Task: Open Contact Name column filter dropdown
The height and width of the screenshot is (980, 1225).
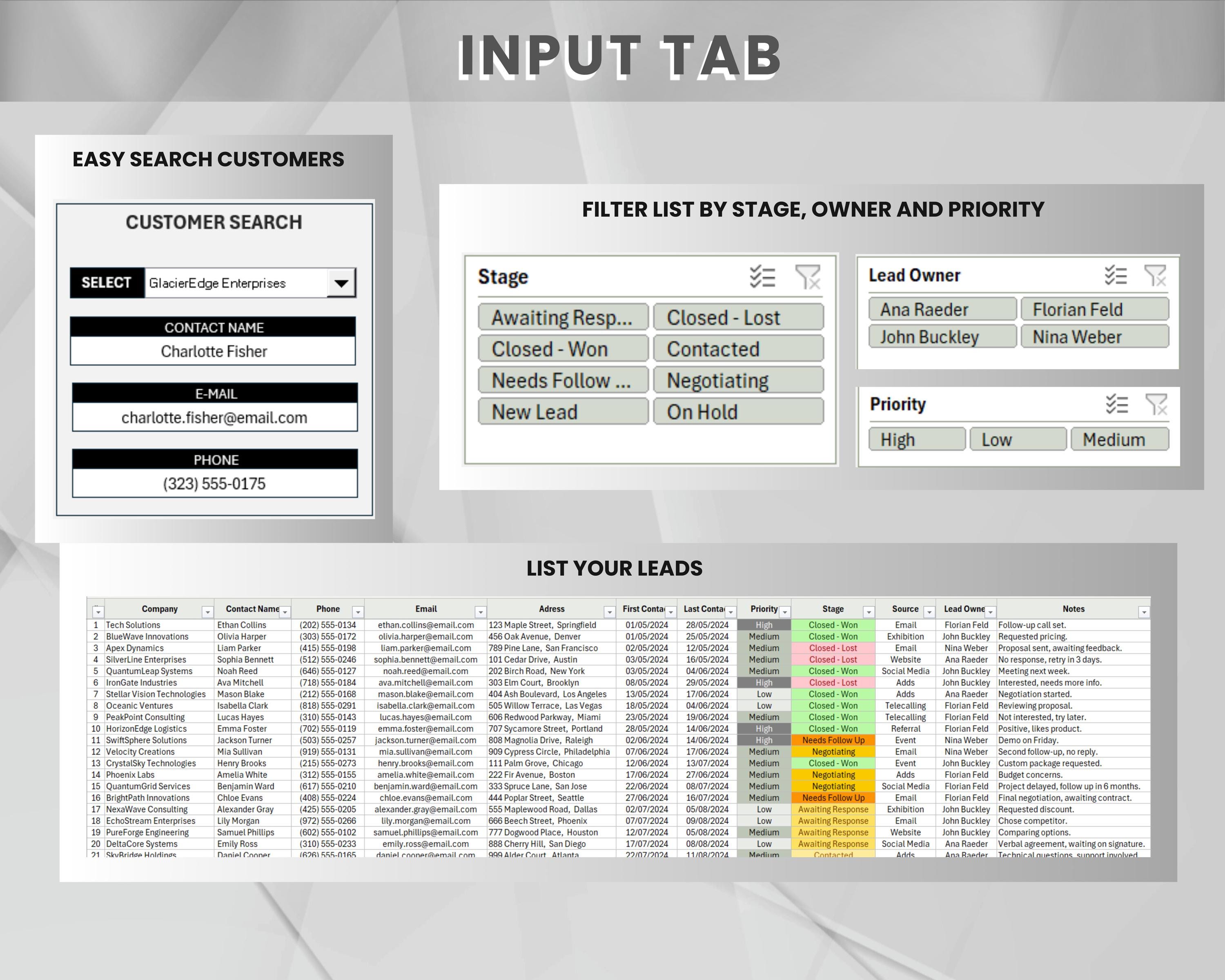Action: tap(285, 612)
